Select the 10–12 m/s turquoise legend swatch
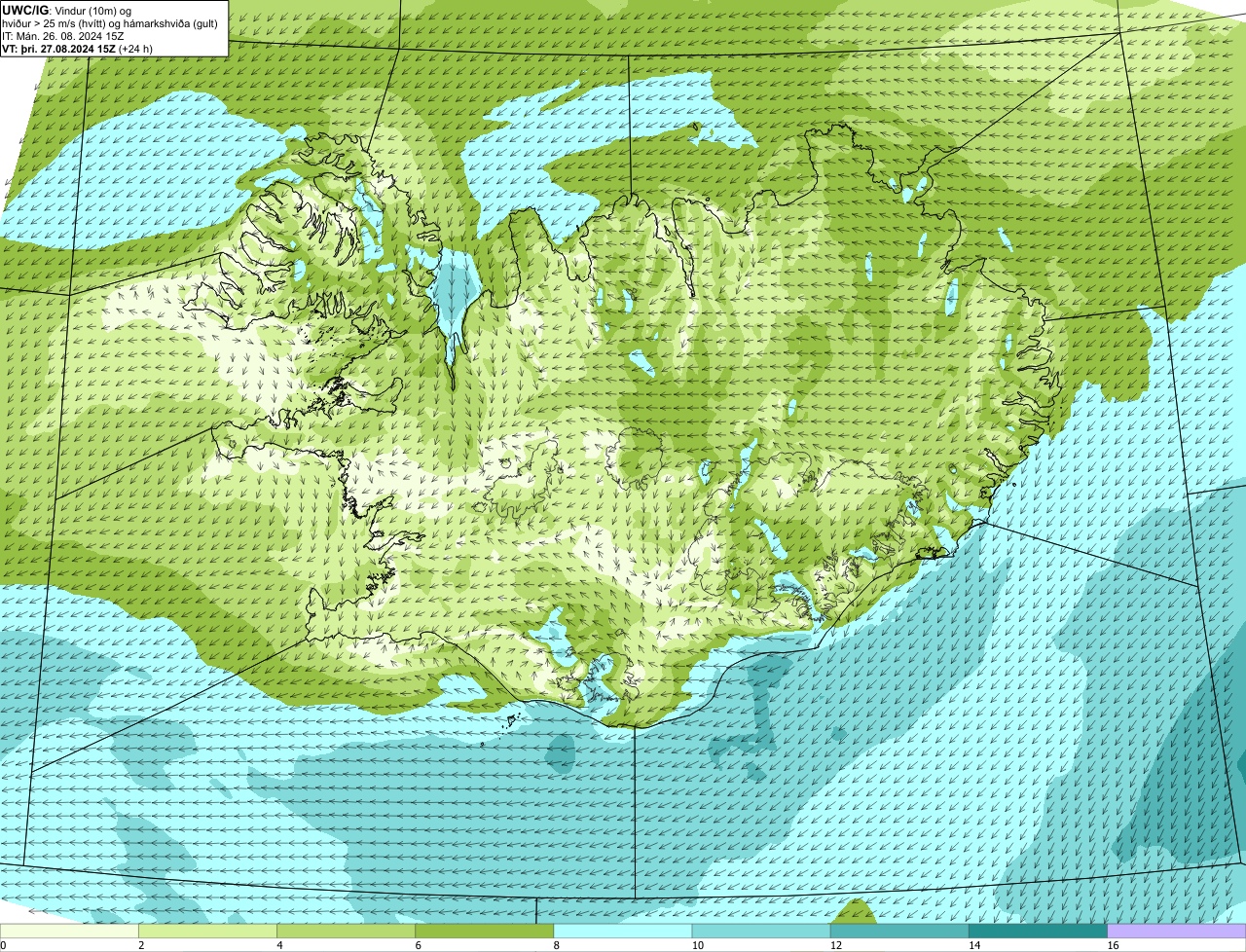Screen dimensions: 1246x952 (761, 931)
